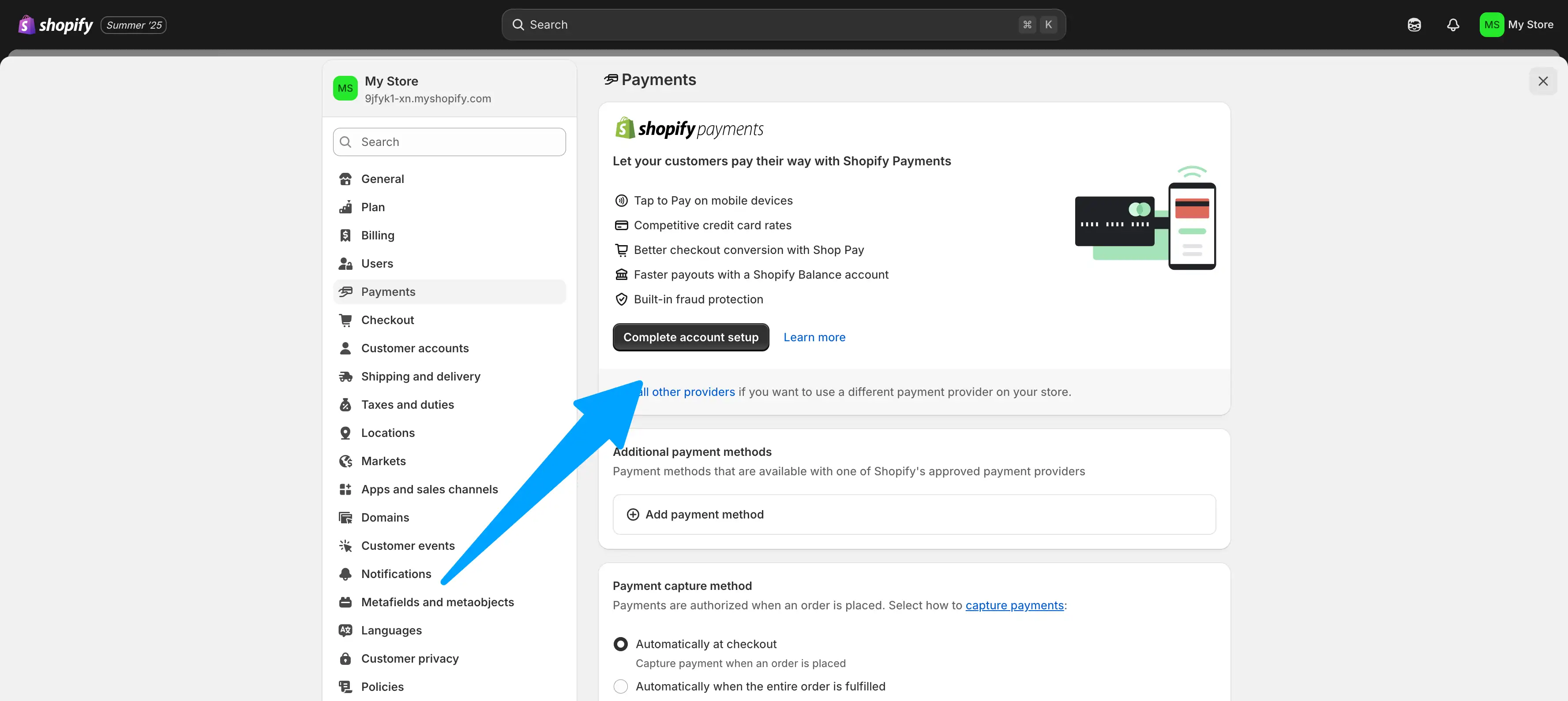The width and height of the screenshot is (1568, 701).
Task: Open Taxes and duties settings
Action: [x=449, y=405]
